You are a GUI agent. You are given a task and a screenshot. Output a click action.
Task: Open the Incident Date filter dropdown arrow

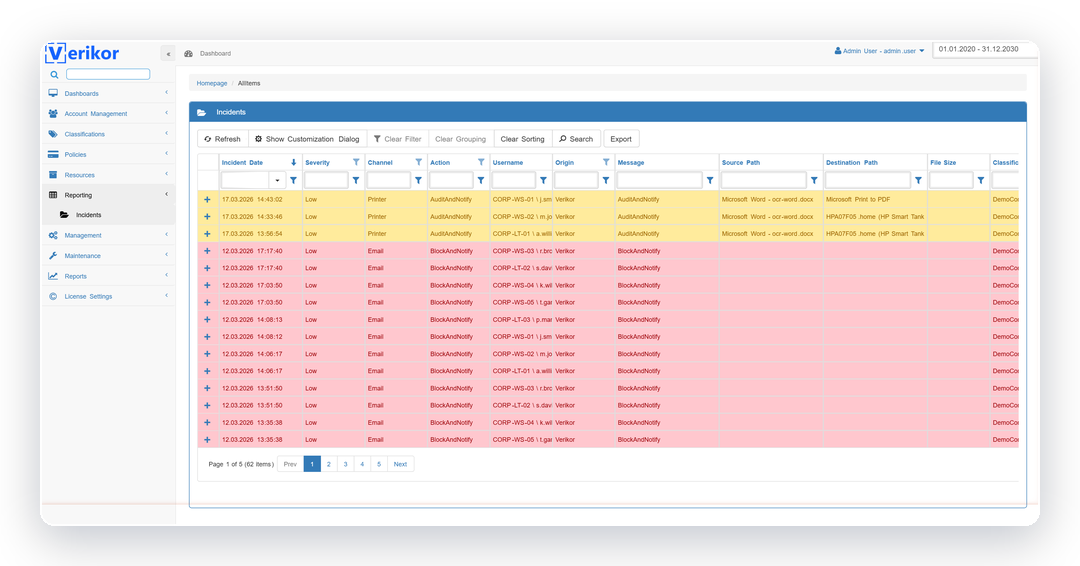(x=278, y=180)
